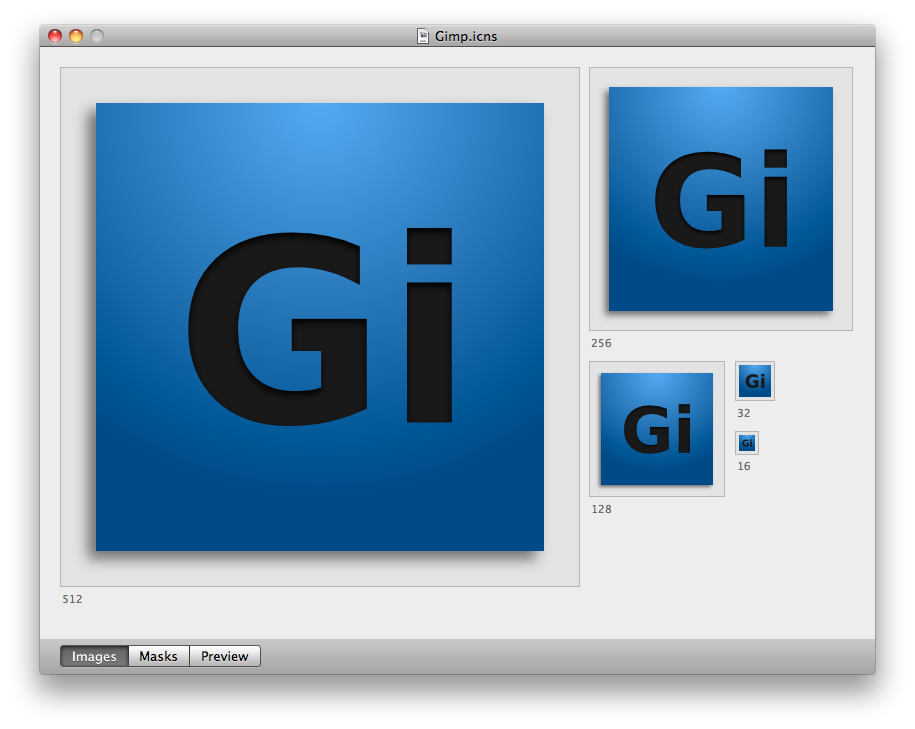Click the '256' size label
This screenshot has width=915, height=729.
(600, 343)
